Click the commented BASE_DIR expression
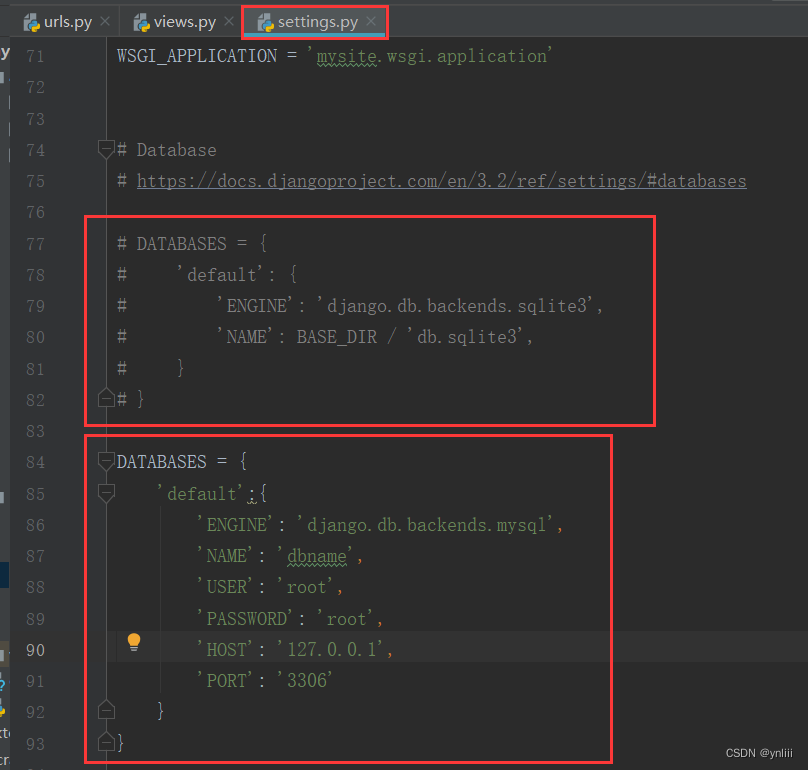Screen dimensions: 808x770 click(x=336, y=337)
